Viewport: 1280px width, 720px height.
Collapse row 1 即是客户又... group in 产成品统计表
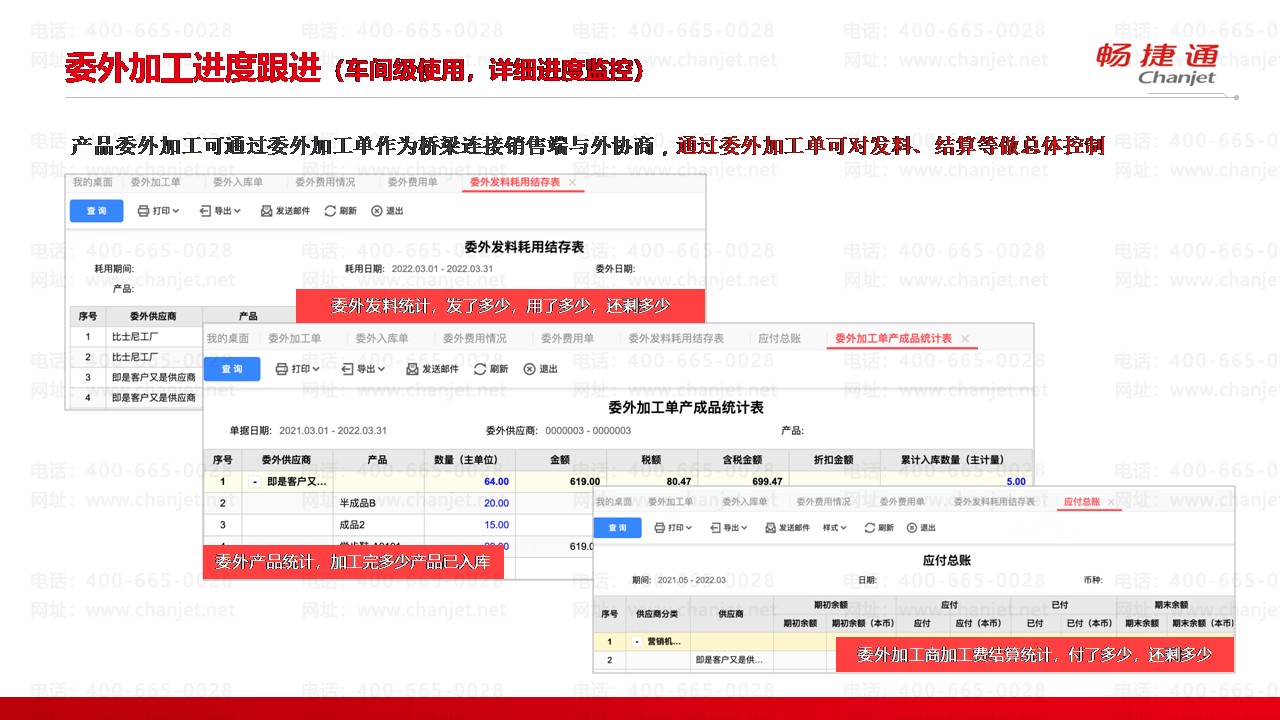point(255,482)
